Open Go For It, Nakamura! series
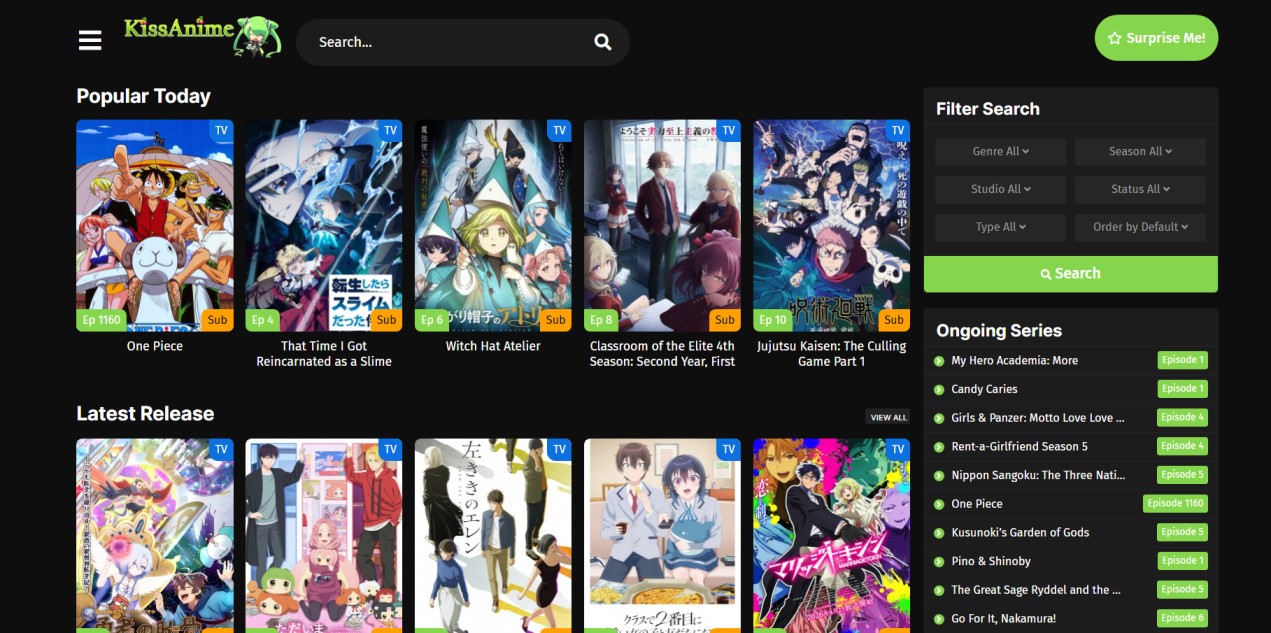 coord(1003,619)
